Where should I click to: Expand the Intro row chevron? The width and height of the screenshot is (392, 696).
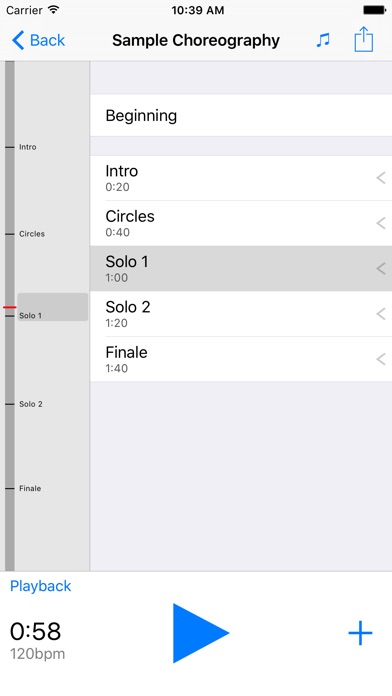(x=380, y=178)
